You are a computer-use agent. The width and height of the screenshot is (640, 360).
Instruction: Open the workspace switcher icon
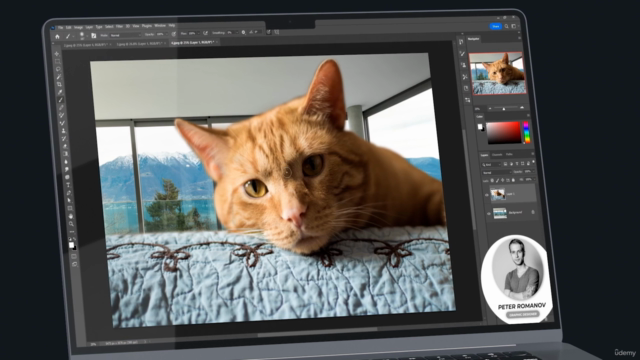click(x=513, y=26)
